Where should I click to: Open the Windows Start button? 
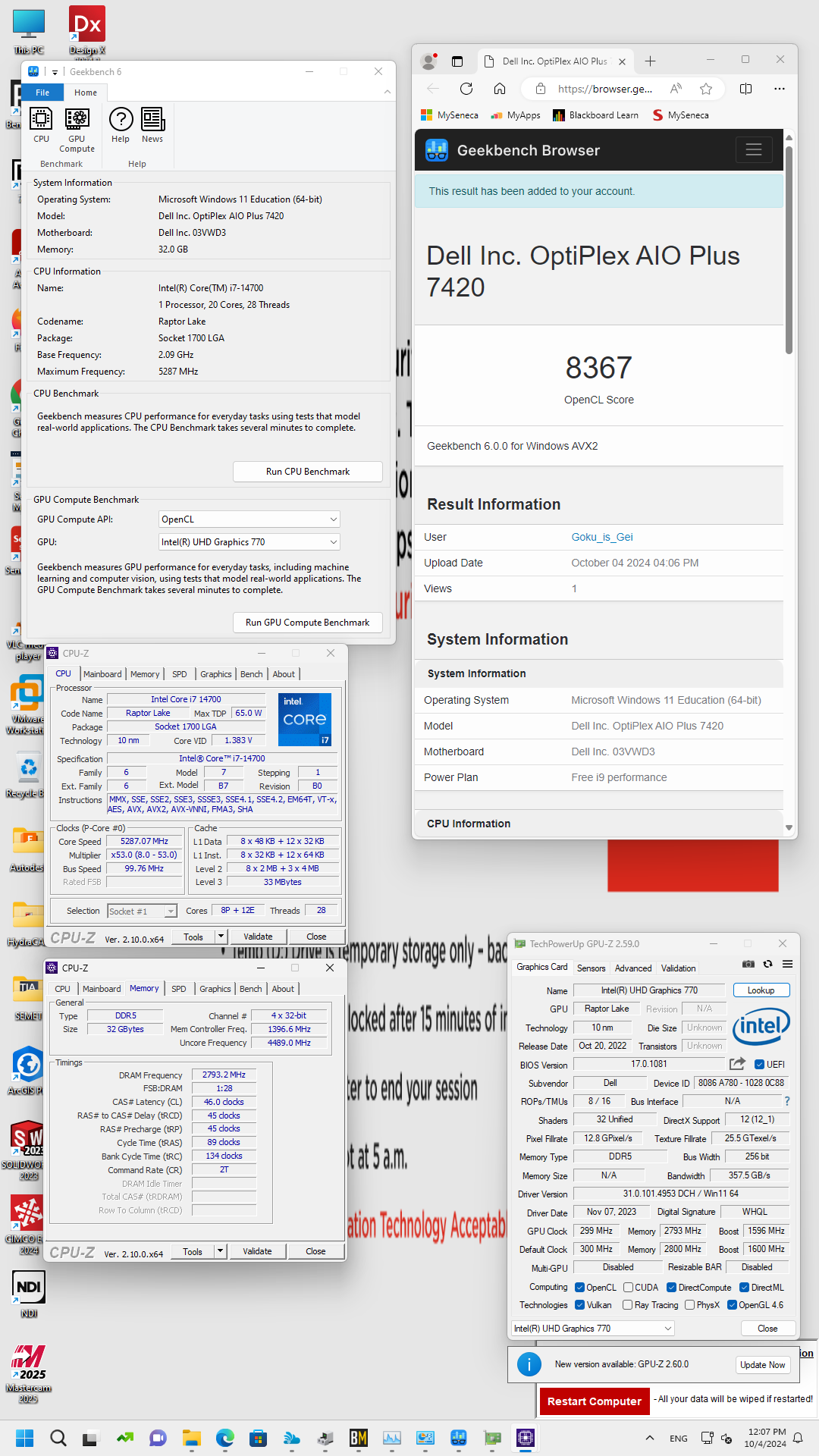pos(24,1438)
